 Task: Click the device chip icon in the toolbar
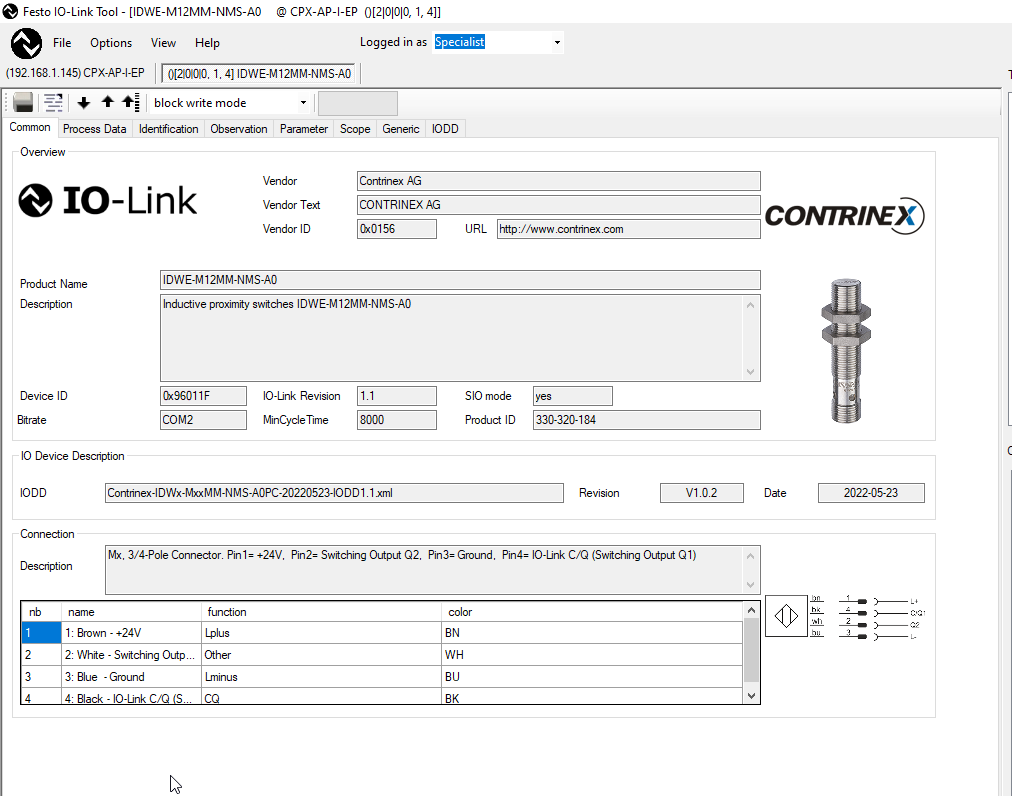click(x=23, y=103)
